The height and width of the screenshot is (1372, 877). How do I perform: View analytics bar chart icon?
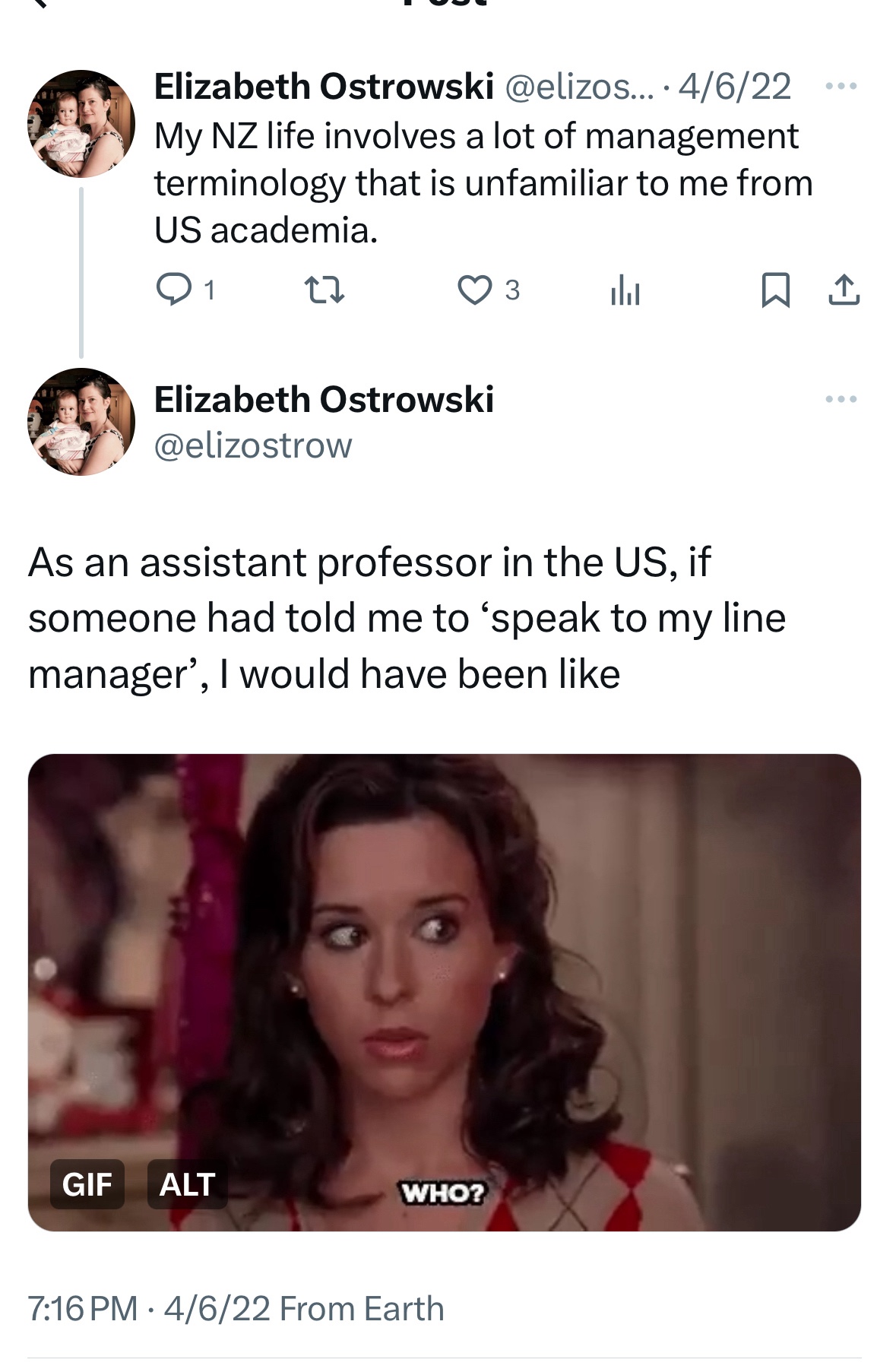click(x=625, y=290)
